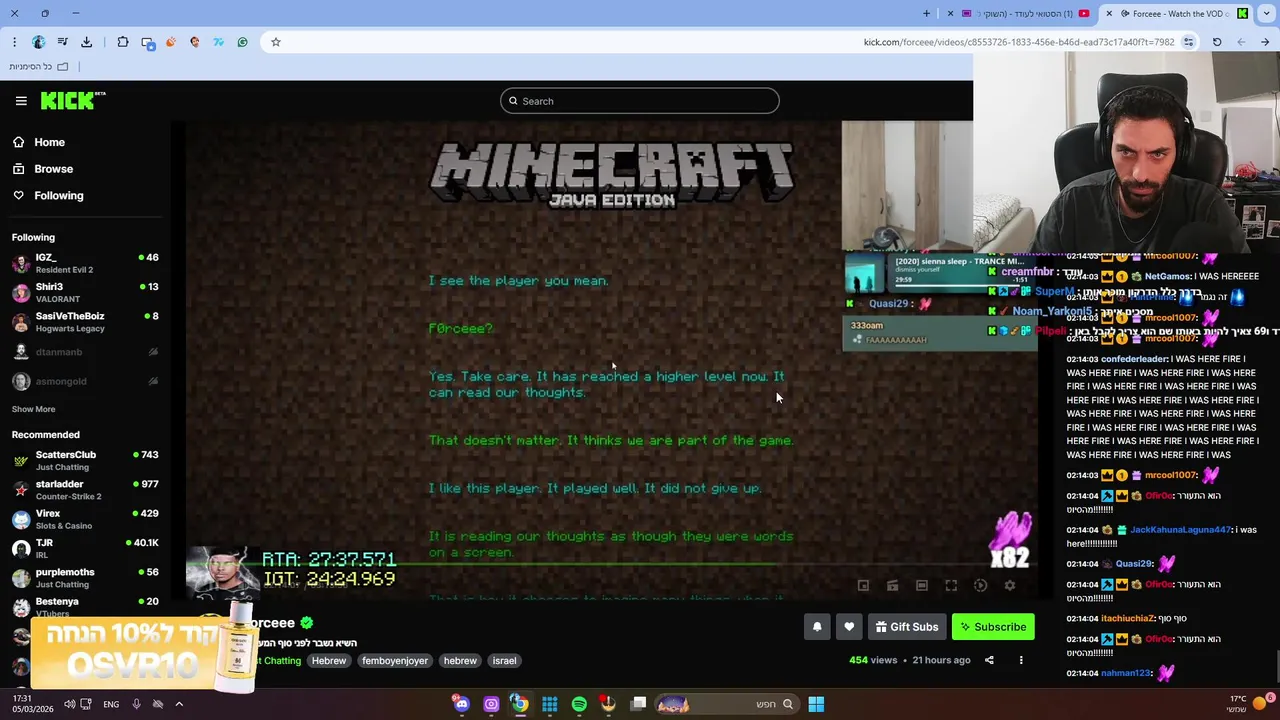The image size is (1280, 720).
Task: Select the femboyenjoyer tag
Action: coord(395,661)
